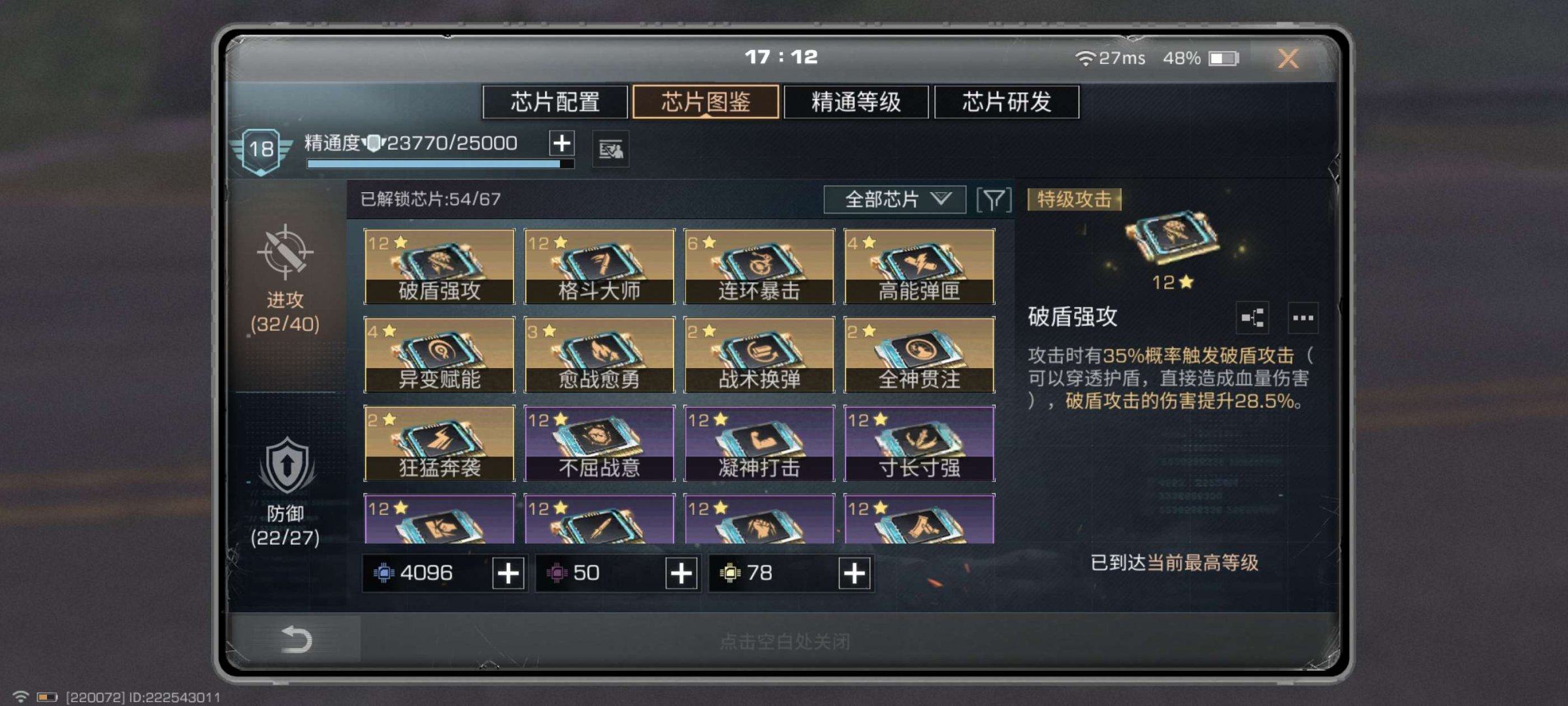This screenshot has width=1568, height=706.
Task: Open the three-dots more options icon
Action: pyautogui.click(x=1303, y=318)
